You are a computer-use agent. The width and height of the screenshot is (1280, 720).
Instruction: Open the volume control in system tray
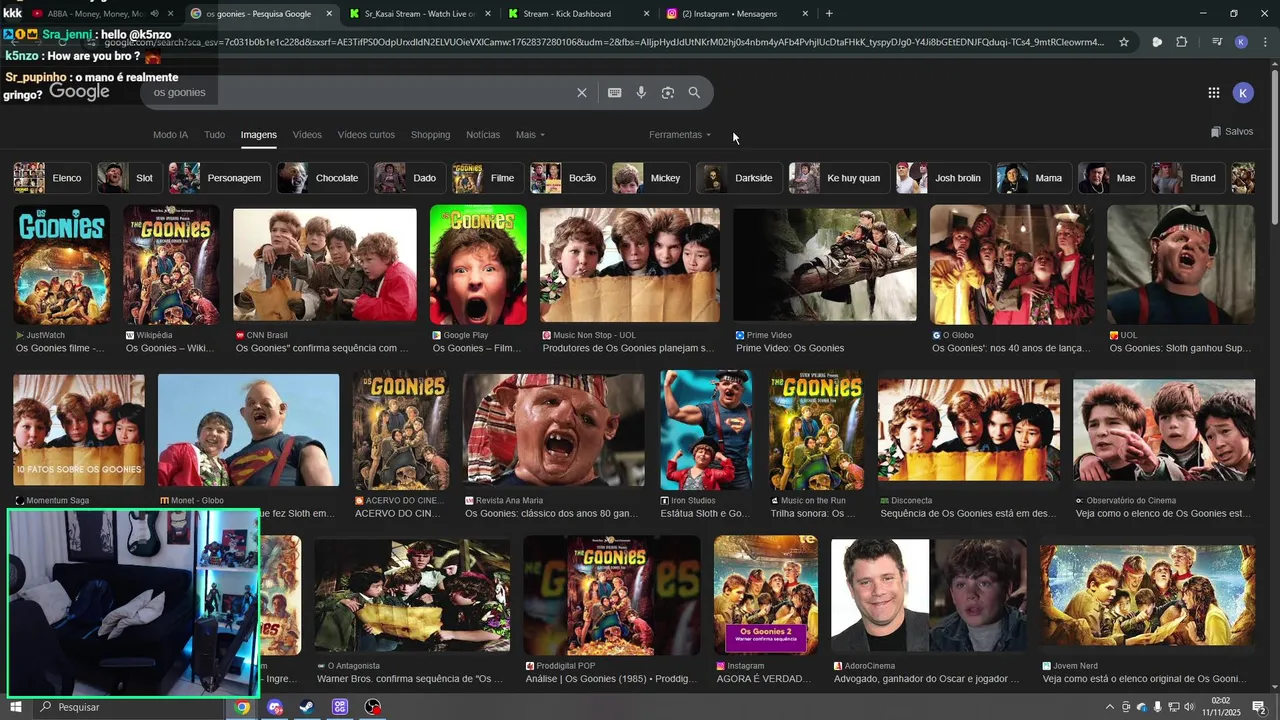[x=1188, y=707]
